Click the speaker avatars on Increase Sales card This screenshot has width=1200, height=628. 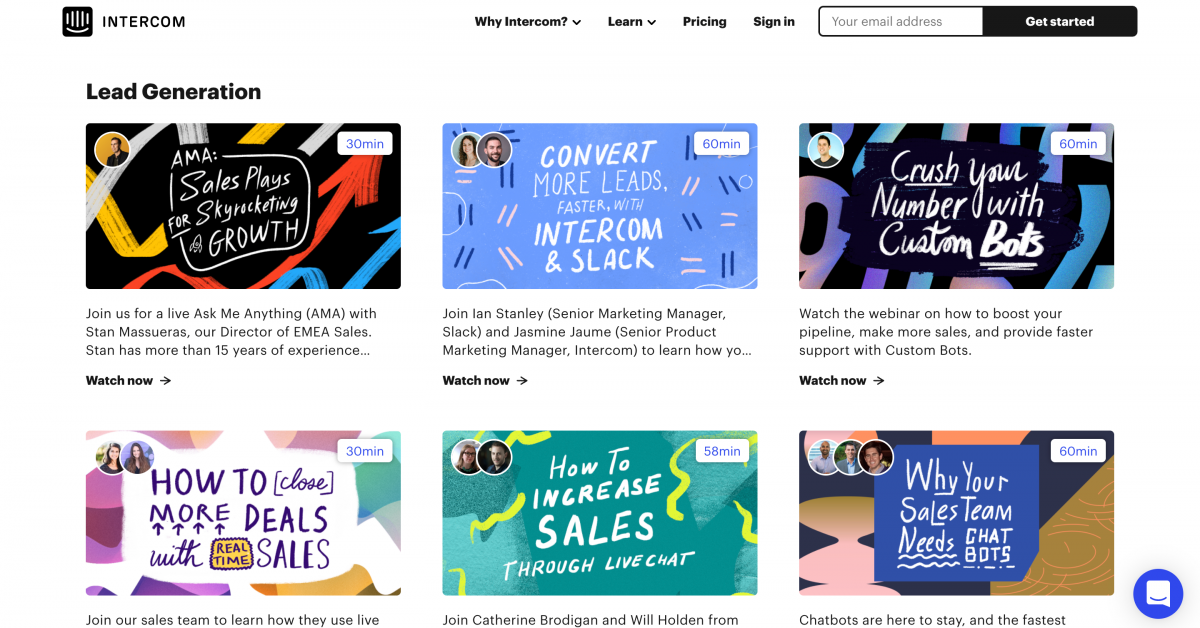coord(481,457)
